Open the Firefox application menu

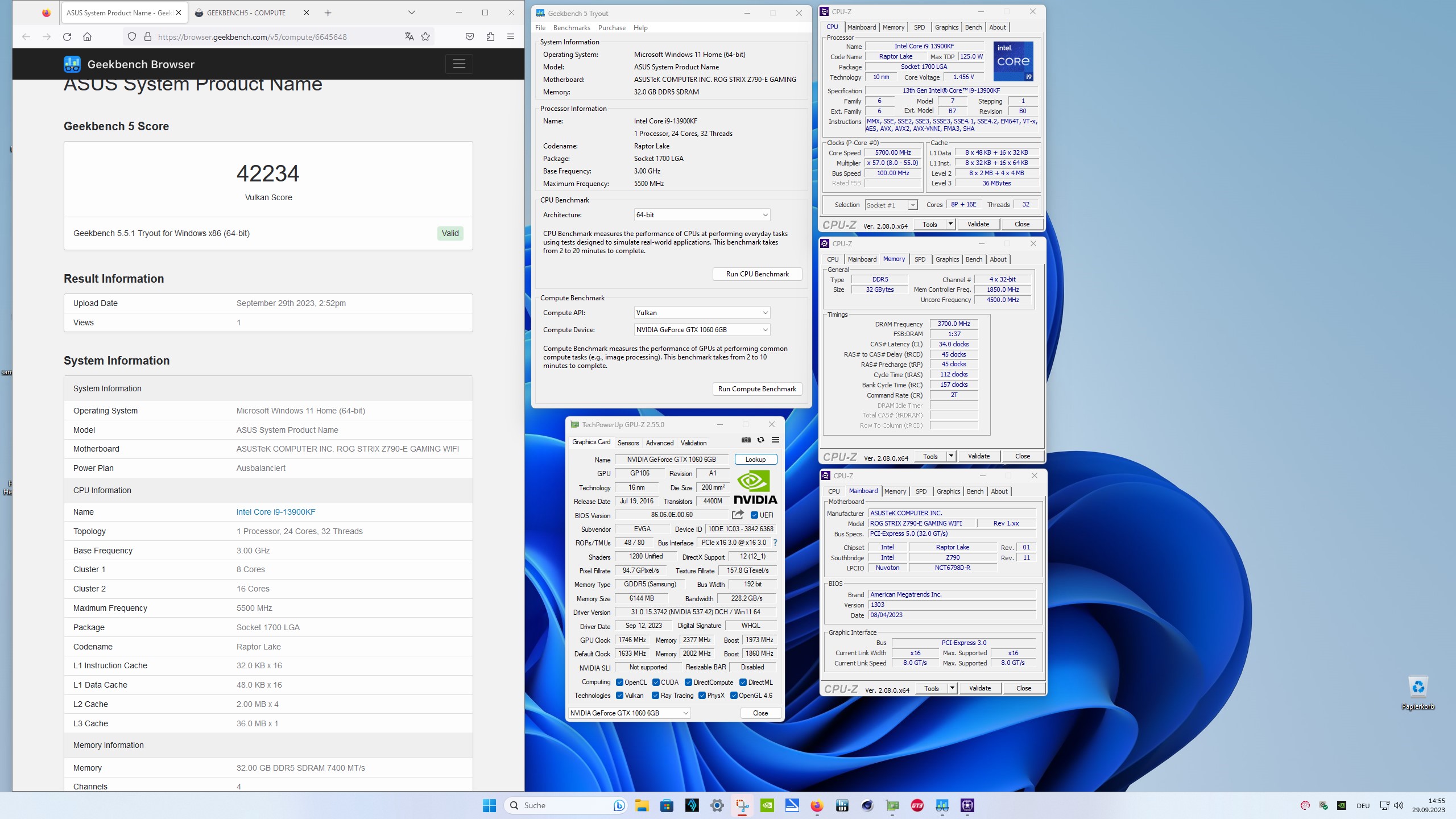pos(511,37)
